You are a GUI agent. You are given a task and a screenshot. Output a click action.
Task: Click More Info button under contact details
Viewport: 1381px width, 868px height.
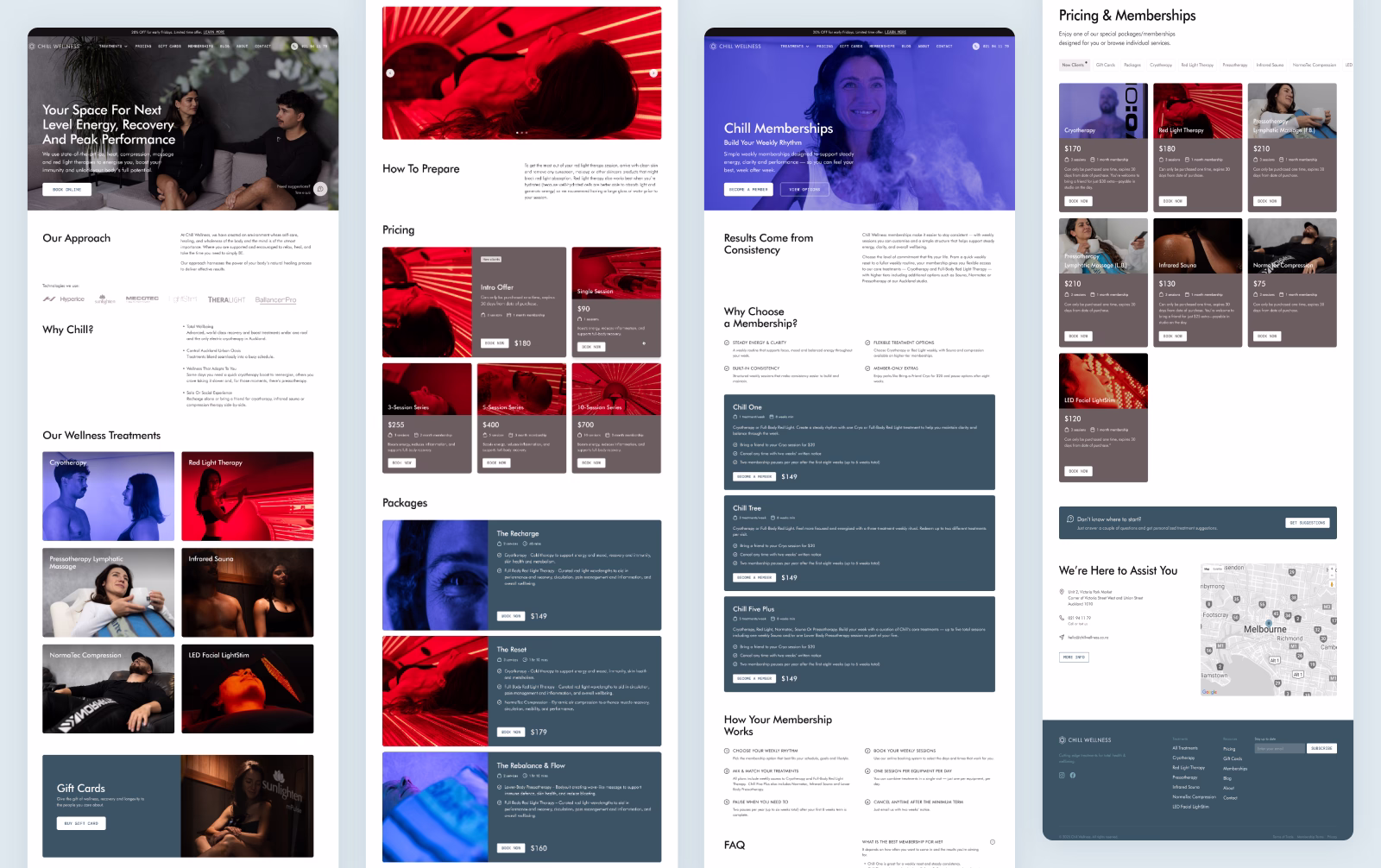click(x=1075, y=657)
